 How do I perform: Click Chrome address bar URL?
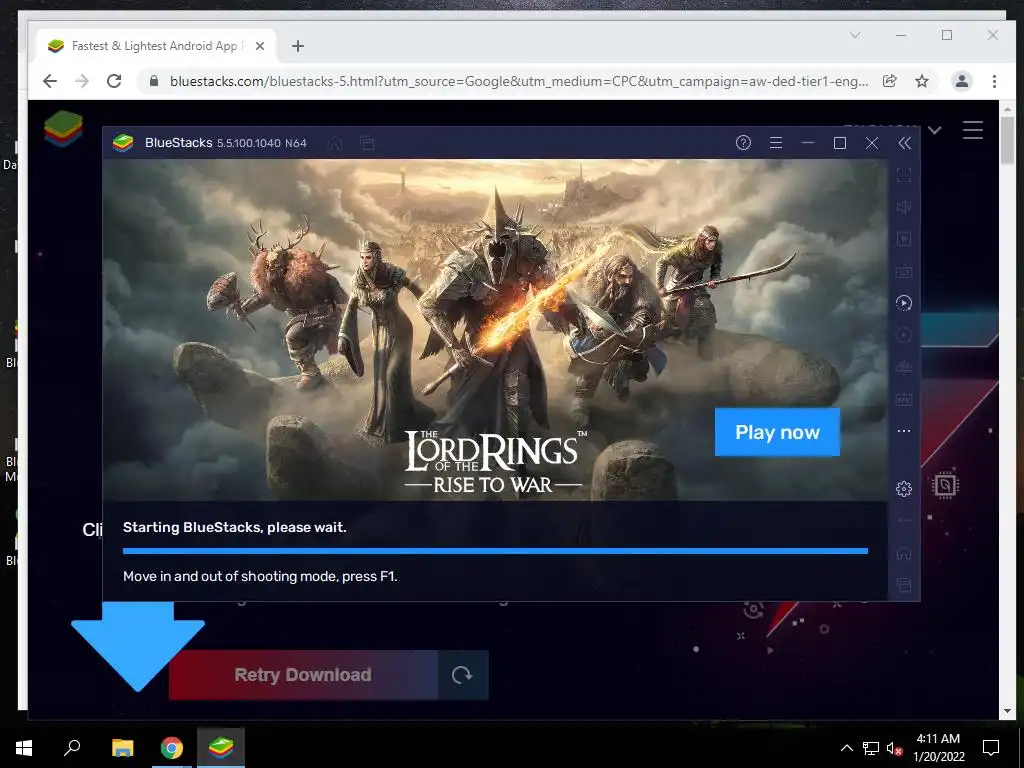[519, 81]
